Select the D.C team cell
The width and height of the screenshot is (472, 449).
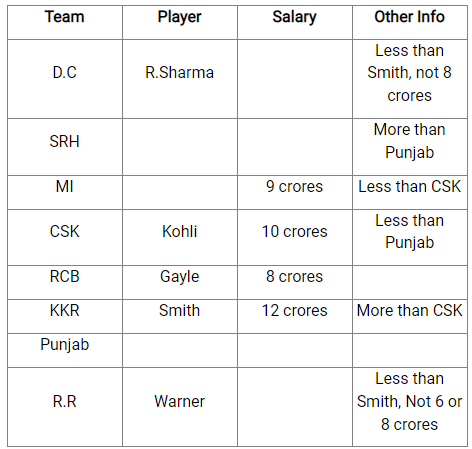coord(65,79)
